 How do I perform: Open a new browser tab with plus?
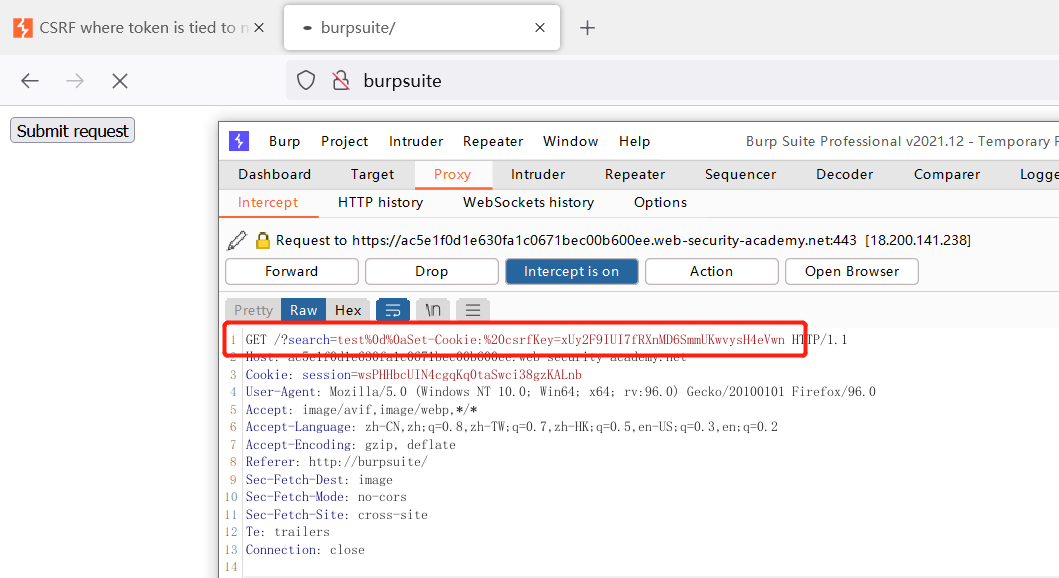588,28
